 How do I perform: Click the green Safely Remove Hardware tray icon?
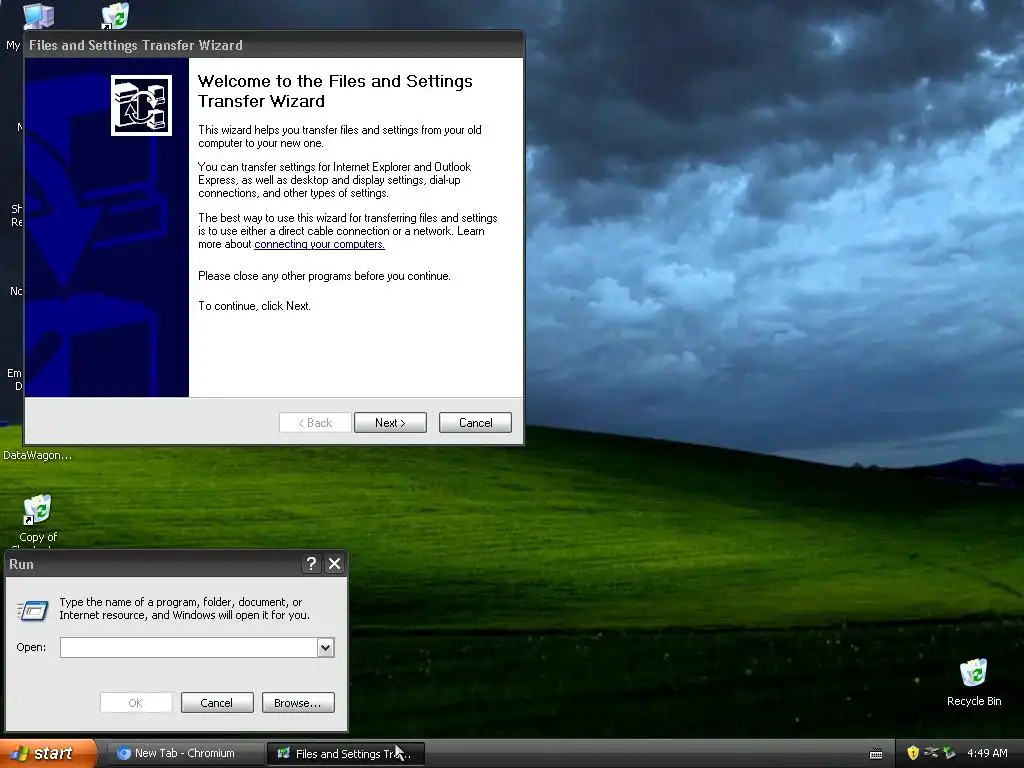click(x=949, y=753)
